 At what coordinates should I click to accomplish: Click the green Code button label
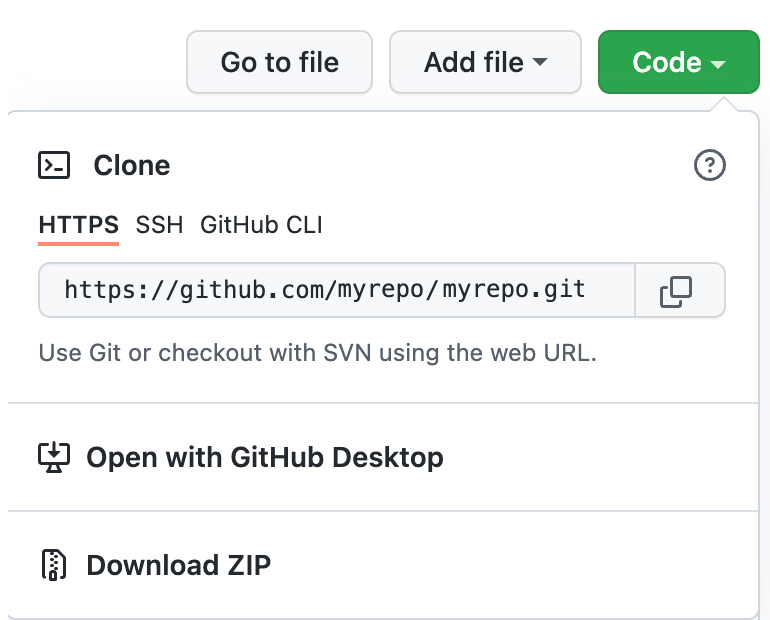point(666,62)
